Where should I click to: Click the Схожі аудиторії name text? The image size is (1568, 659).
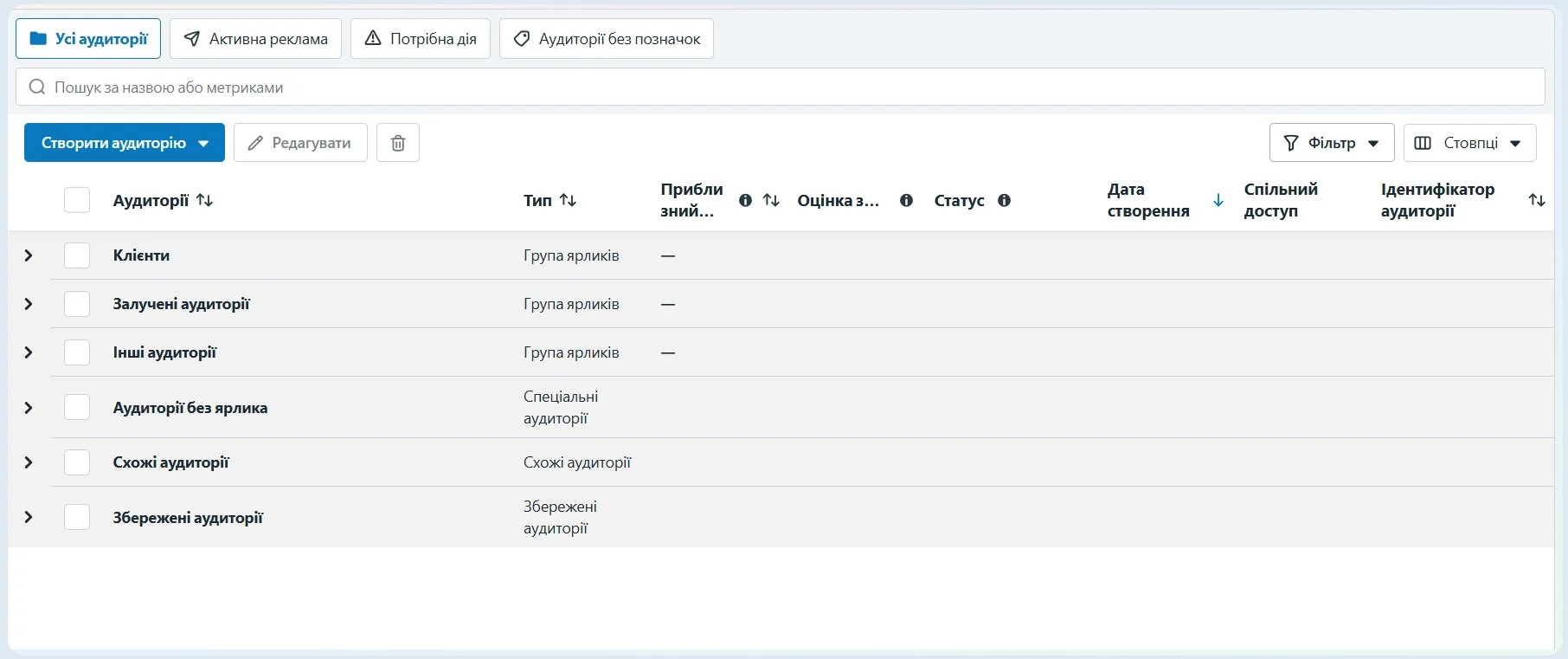170,462
